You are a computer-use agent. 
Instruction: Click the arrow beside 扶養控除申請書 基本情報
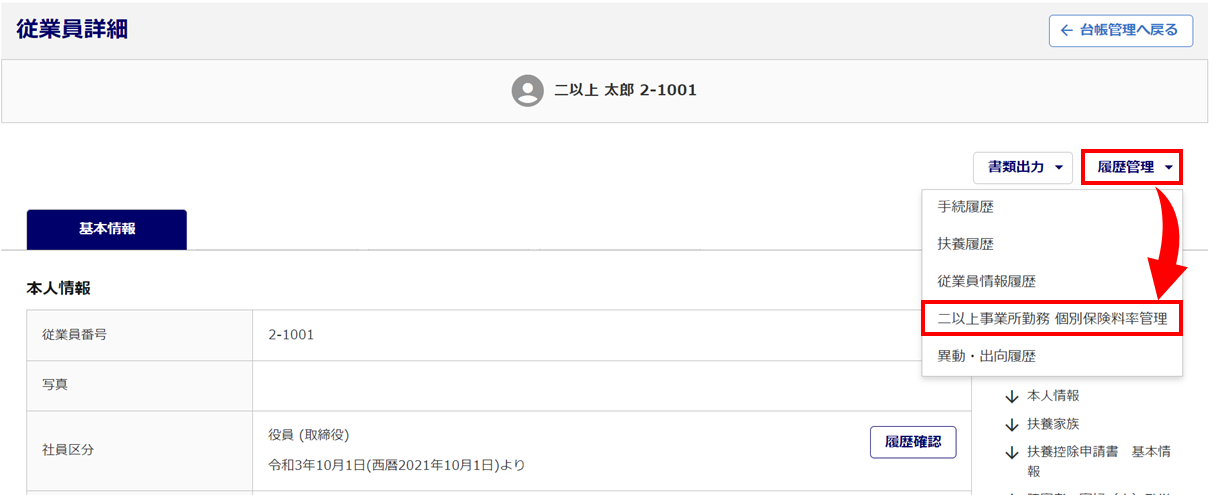tap(1012, 453)
